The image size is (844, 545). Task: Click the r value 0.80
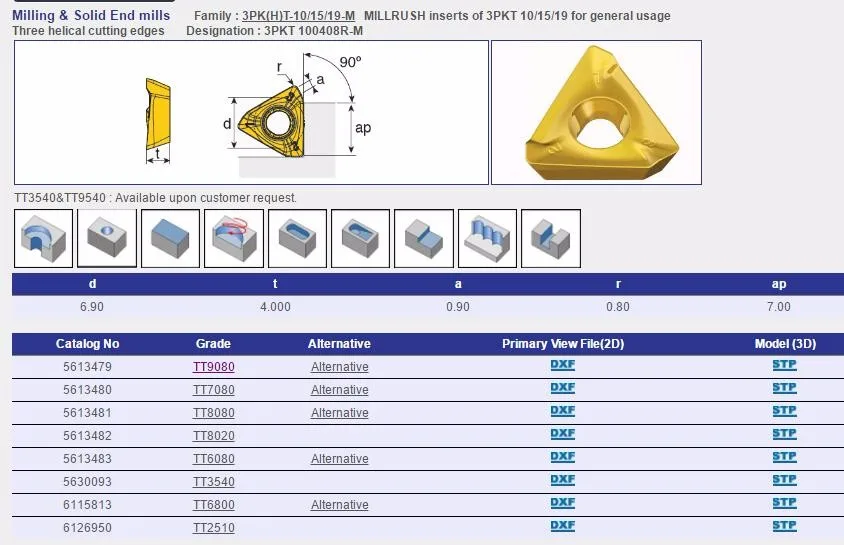pyautogui.click(x=618, y=307)
